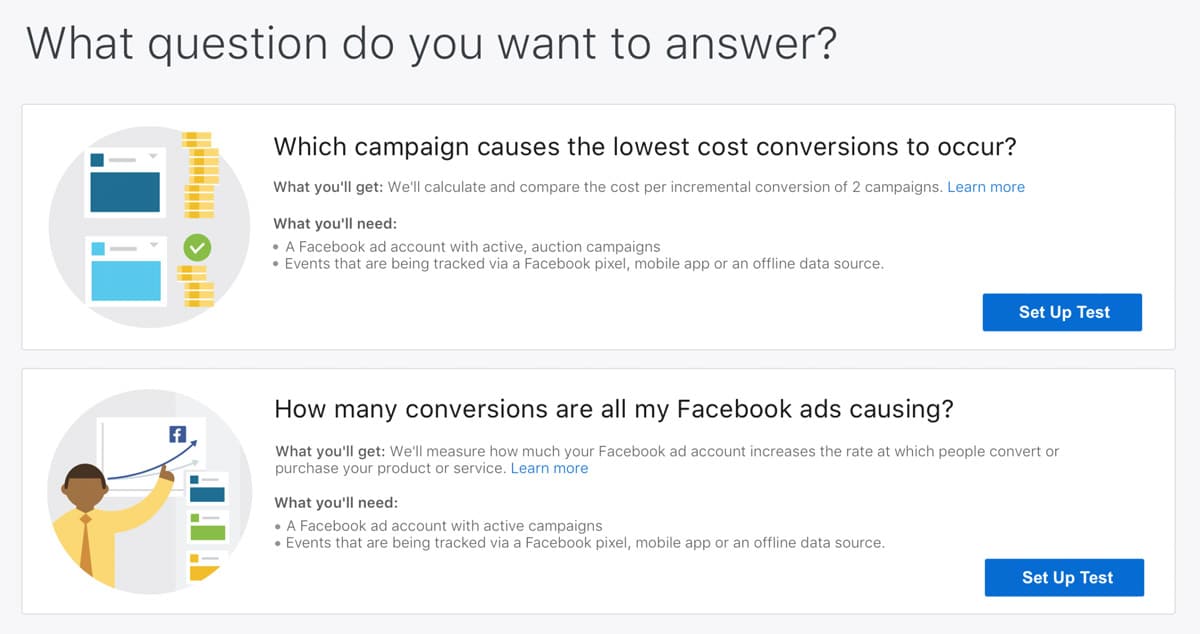The height and width of the screenshot is (634, 1200).
Task: Click the 'What question do you want to answer?' title
Action: 430,45
